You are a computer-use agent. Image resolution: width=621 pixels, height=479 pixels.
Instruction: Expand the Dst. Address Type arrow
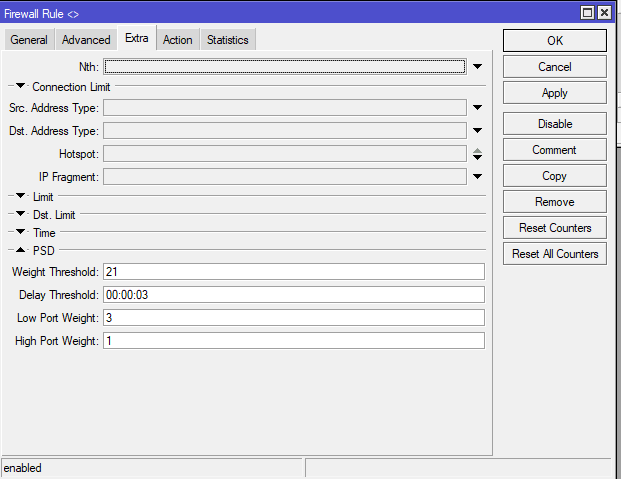click(477, 131)
